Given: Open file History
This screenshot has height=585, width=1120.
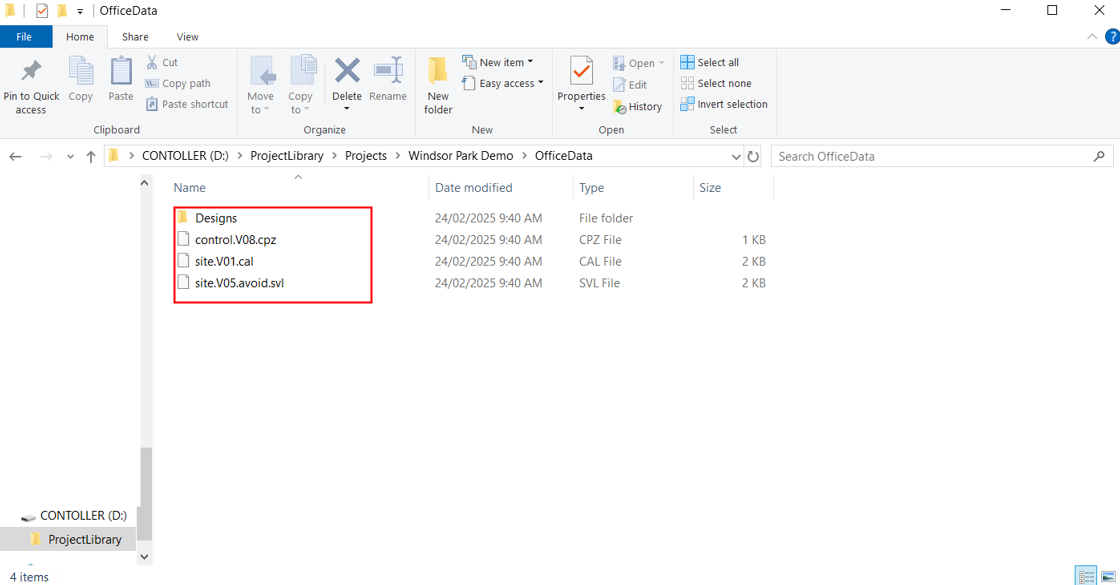Looking at the screenshot, I should click(638, 106).
